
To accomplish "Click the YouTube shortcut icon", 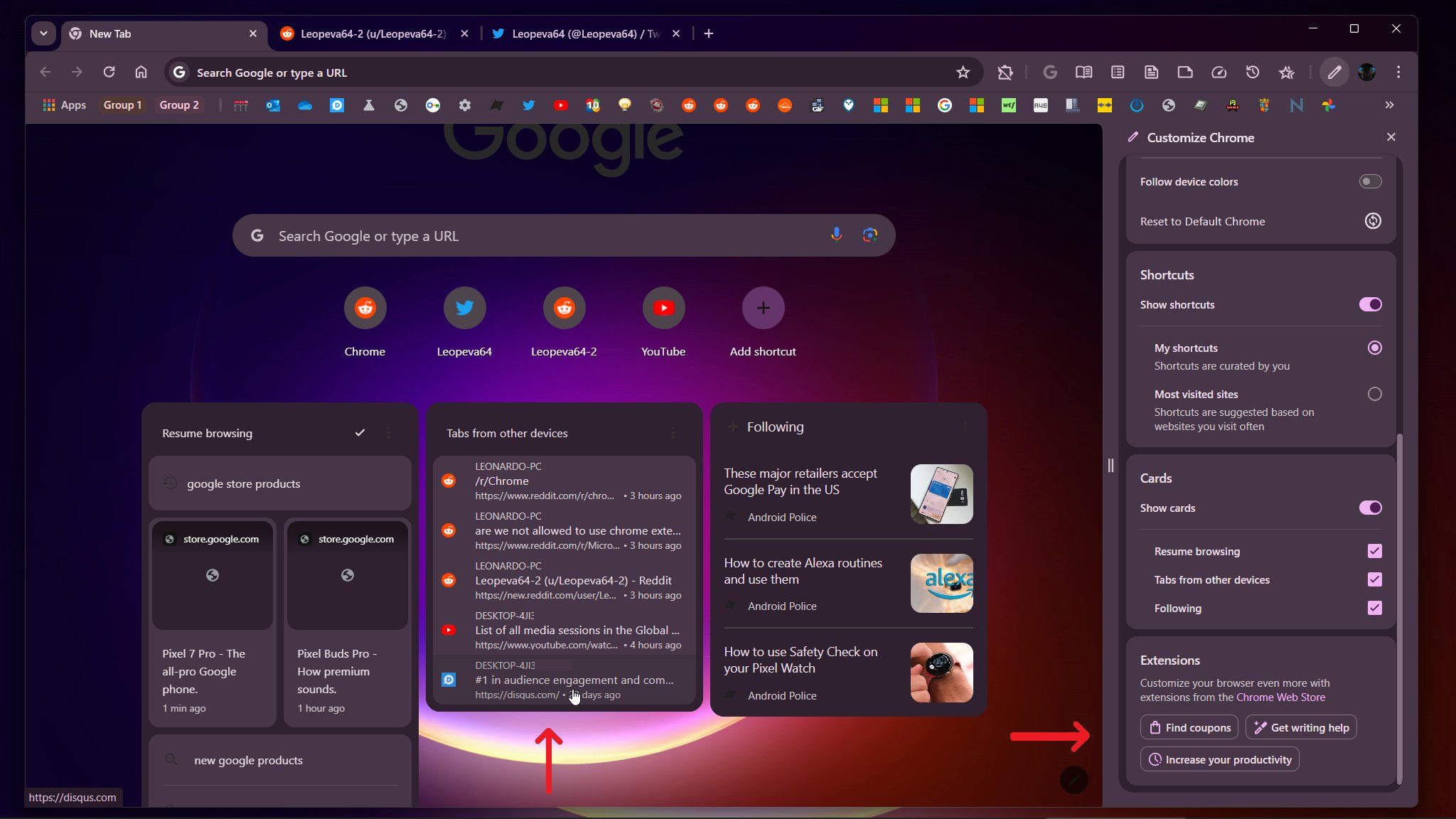I will pos(663,308).
